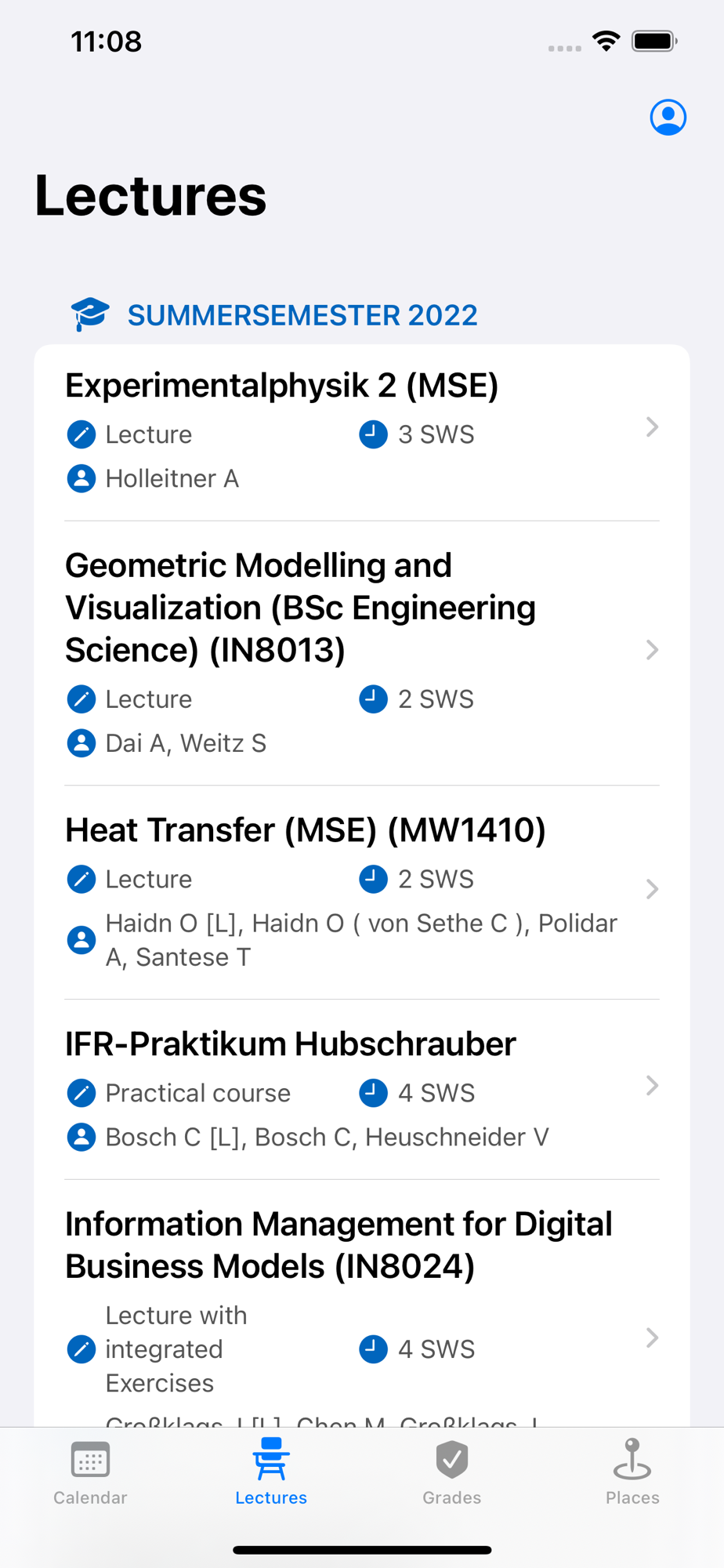
Task: Tap the Grades shield icon
Action: (452, 1460)
